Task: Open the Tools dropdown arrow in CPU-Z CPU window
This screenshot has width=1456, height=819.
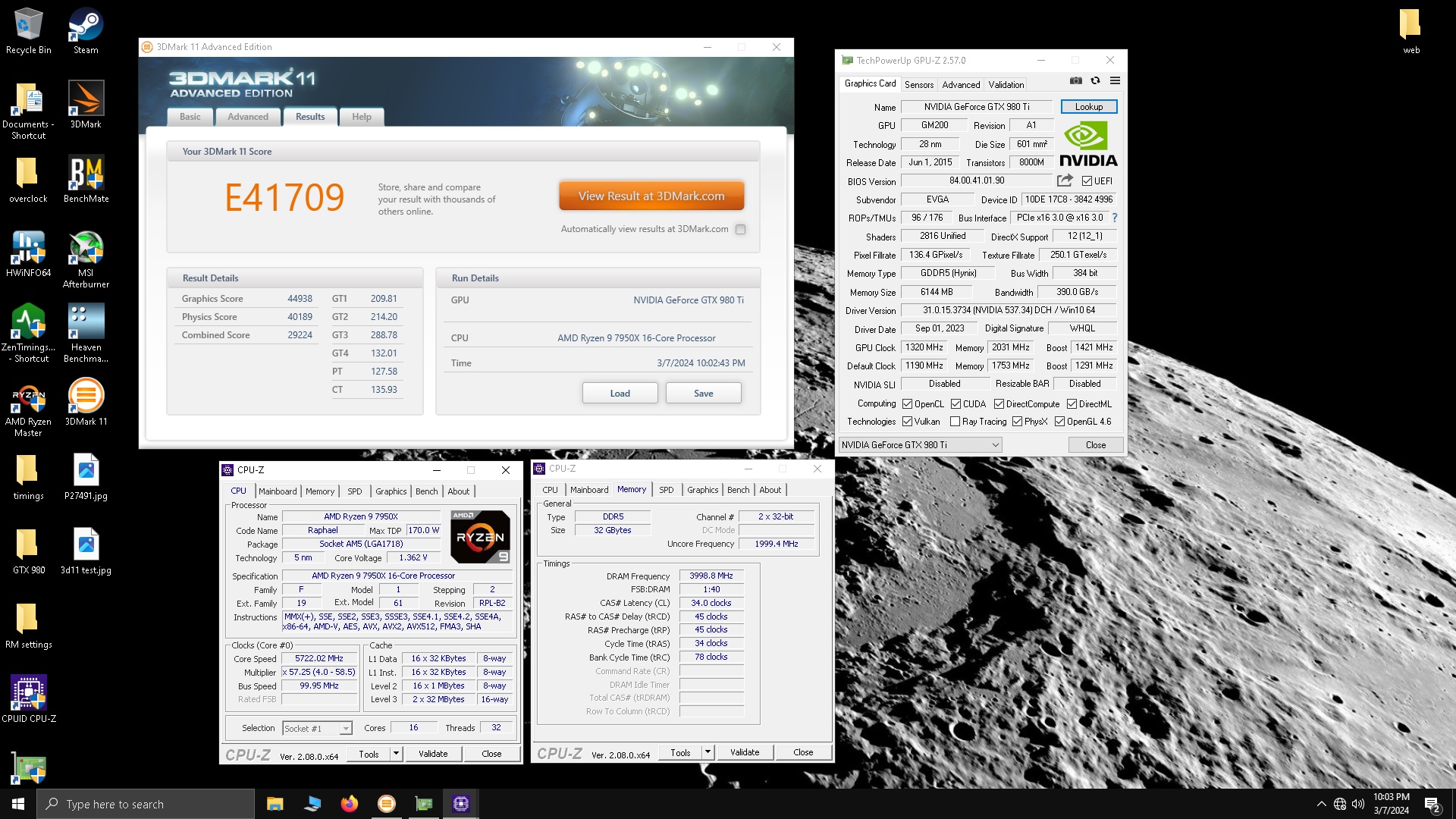Action: [x=396, y=754]
